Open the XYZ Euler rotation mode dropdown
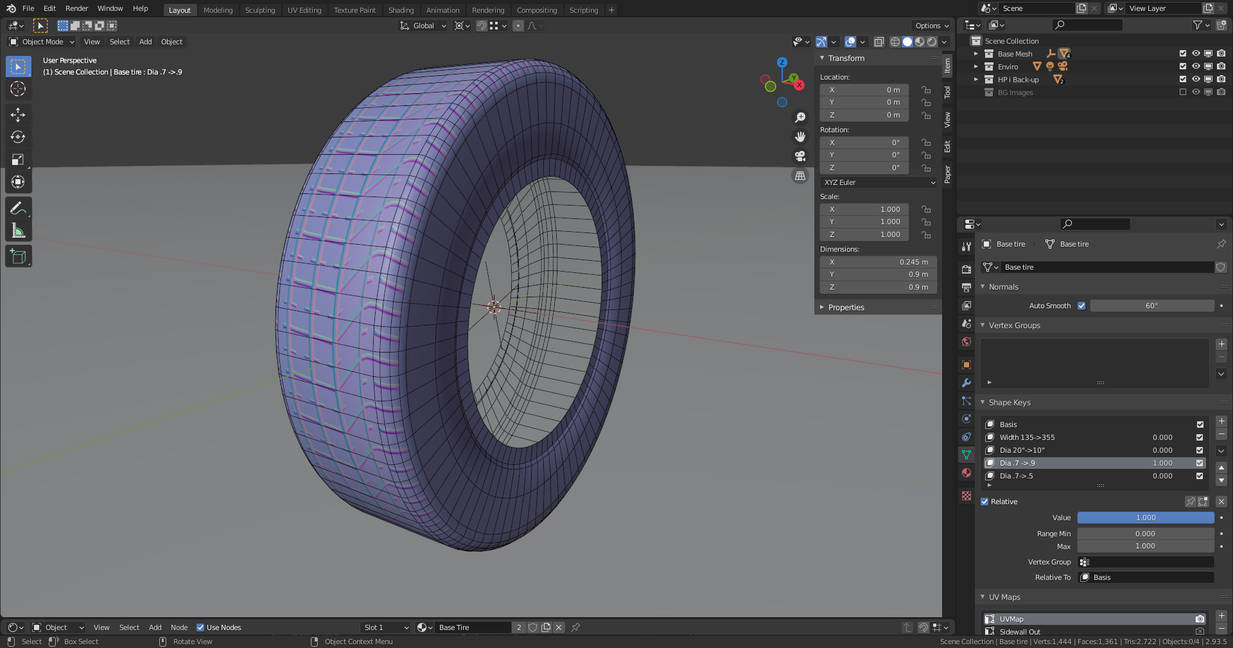The width and height of the screenshot is (1233, 648). point(879,182)
